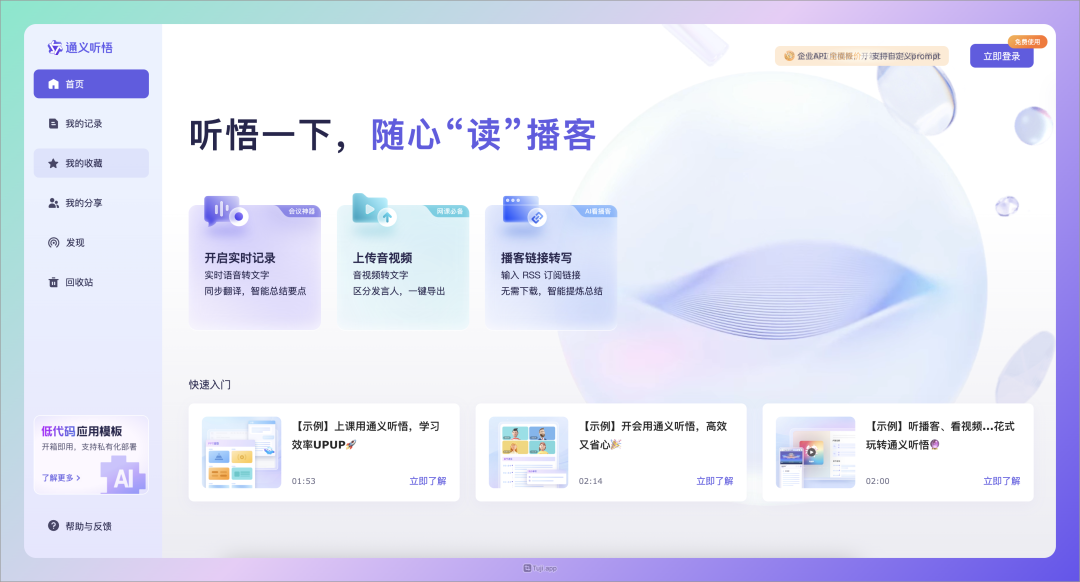Click the link icon on 播客链接转写 card
Image resolution: width=1080 pixels, height=582 pixels.
(x=524, y=211)
